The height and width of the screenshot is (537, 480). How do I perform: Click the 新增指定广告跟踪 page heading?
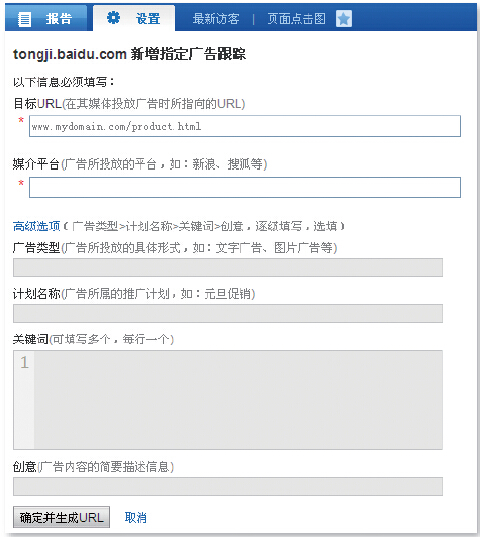pyautogui.click(x=188, y=54)
